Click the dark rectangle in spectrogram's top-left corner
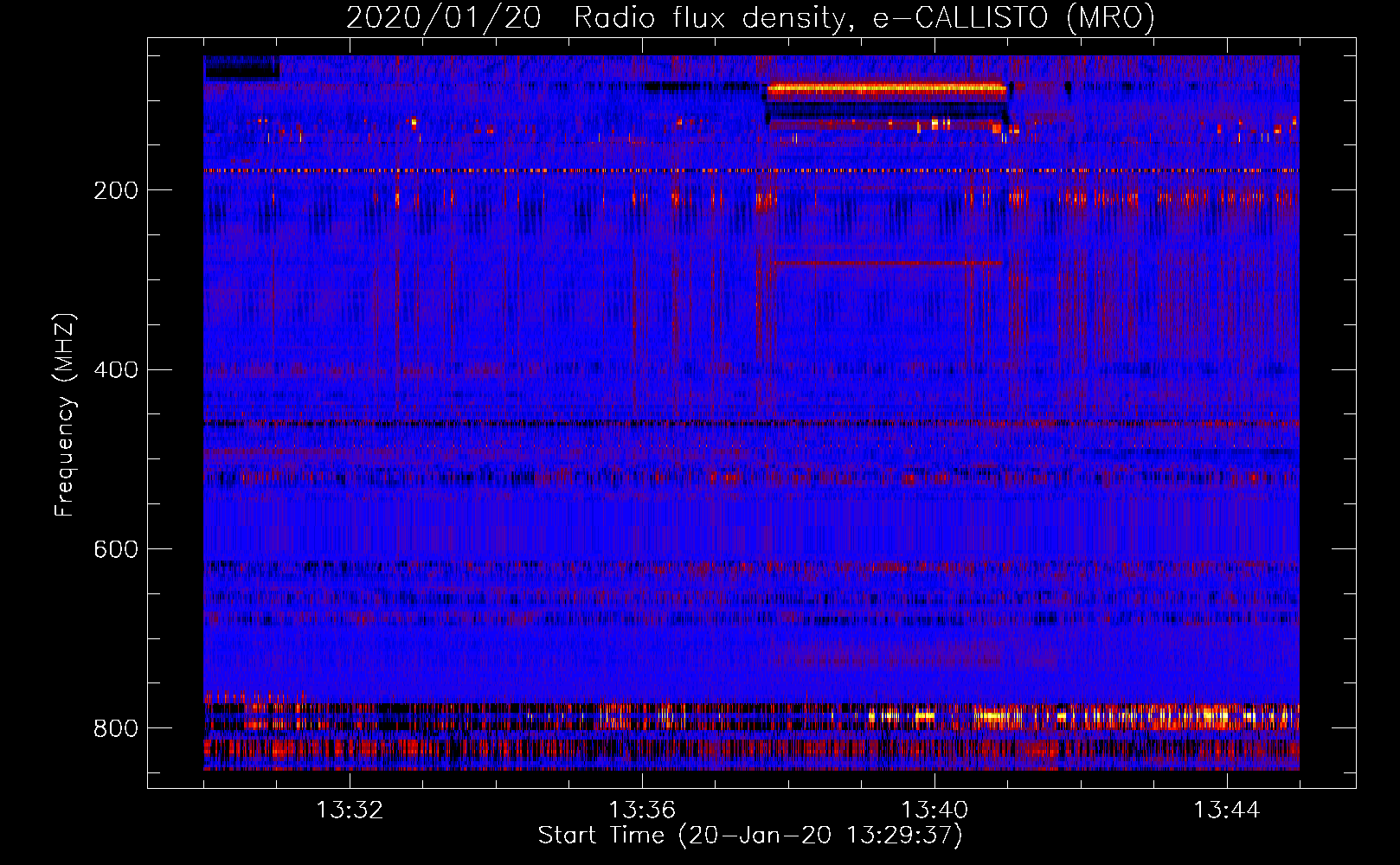 pos(241,67)
